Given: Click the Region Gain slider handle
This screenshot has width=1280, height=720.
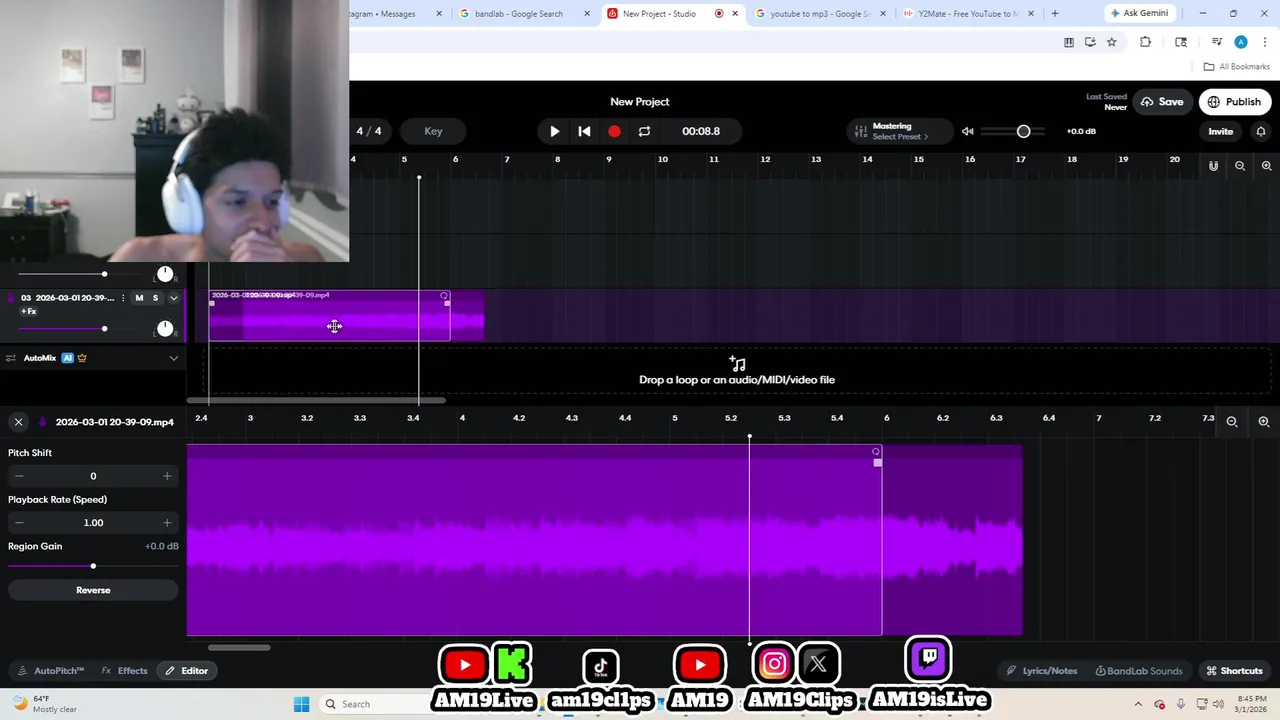Looking at the screenshot, I should coord(93,566).
